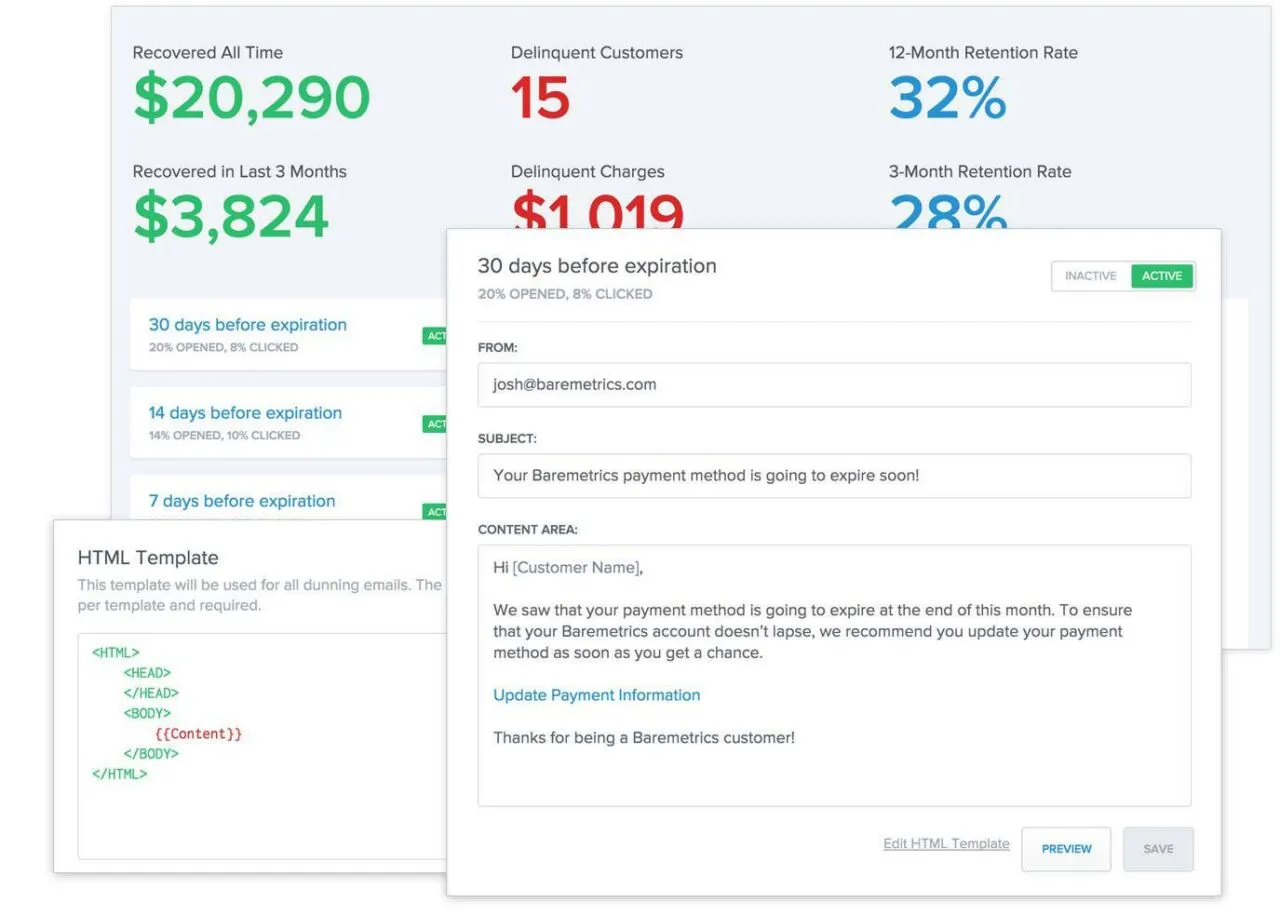The image size is (1280, 915).
Task: Click the Recovered All Time label
Action: click(208, 53)
